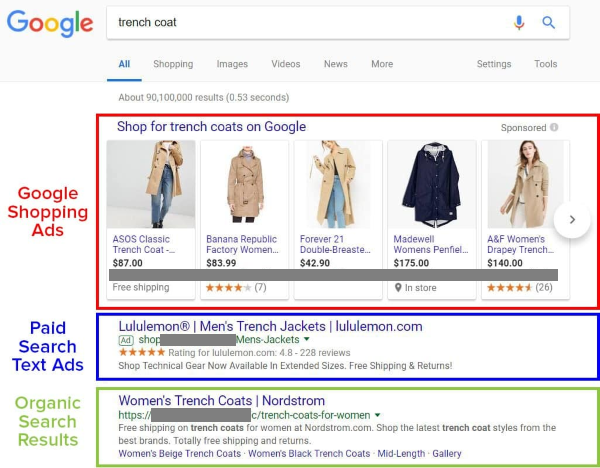This screenshot has width=600, height=468.
Task: Expand the More menu
Action: click(382, 64)
